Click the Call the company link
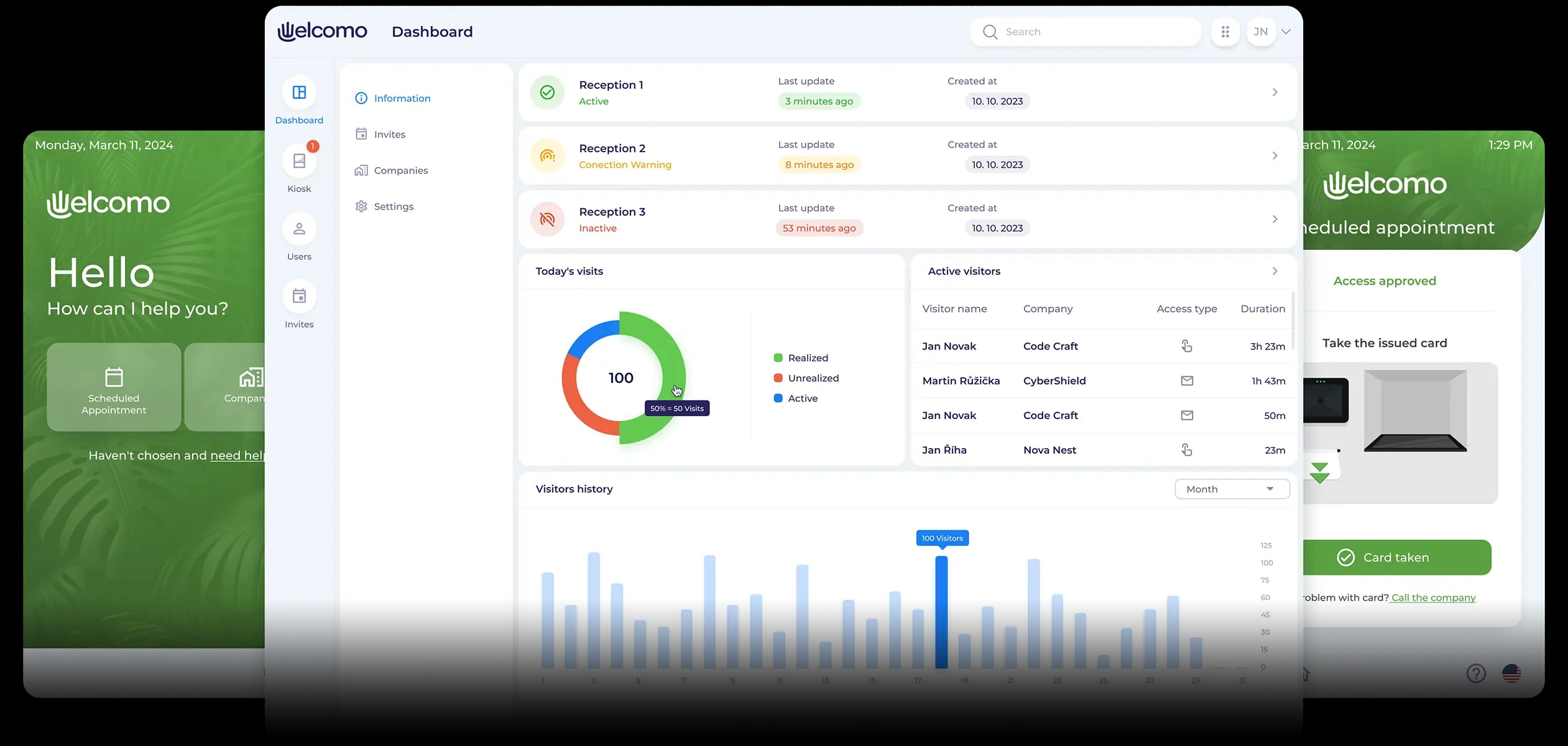 coord(1433,597)
